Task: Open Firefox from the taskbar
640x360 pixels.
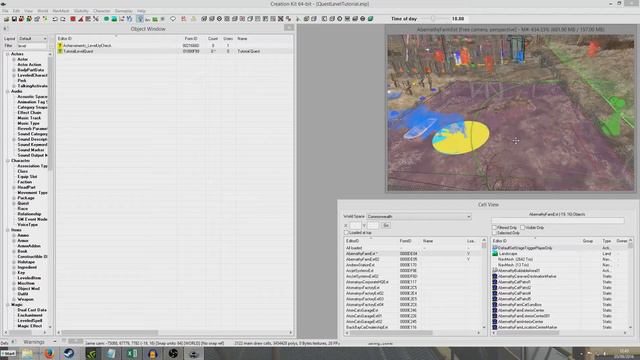Action: pos(49,353)
